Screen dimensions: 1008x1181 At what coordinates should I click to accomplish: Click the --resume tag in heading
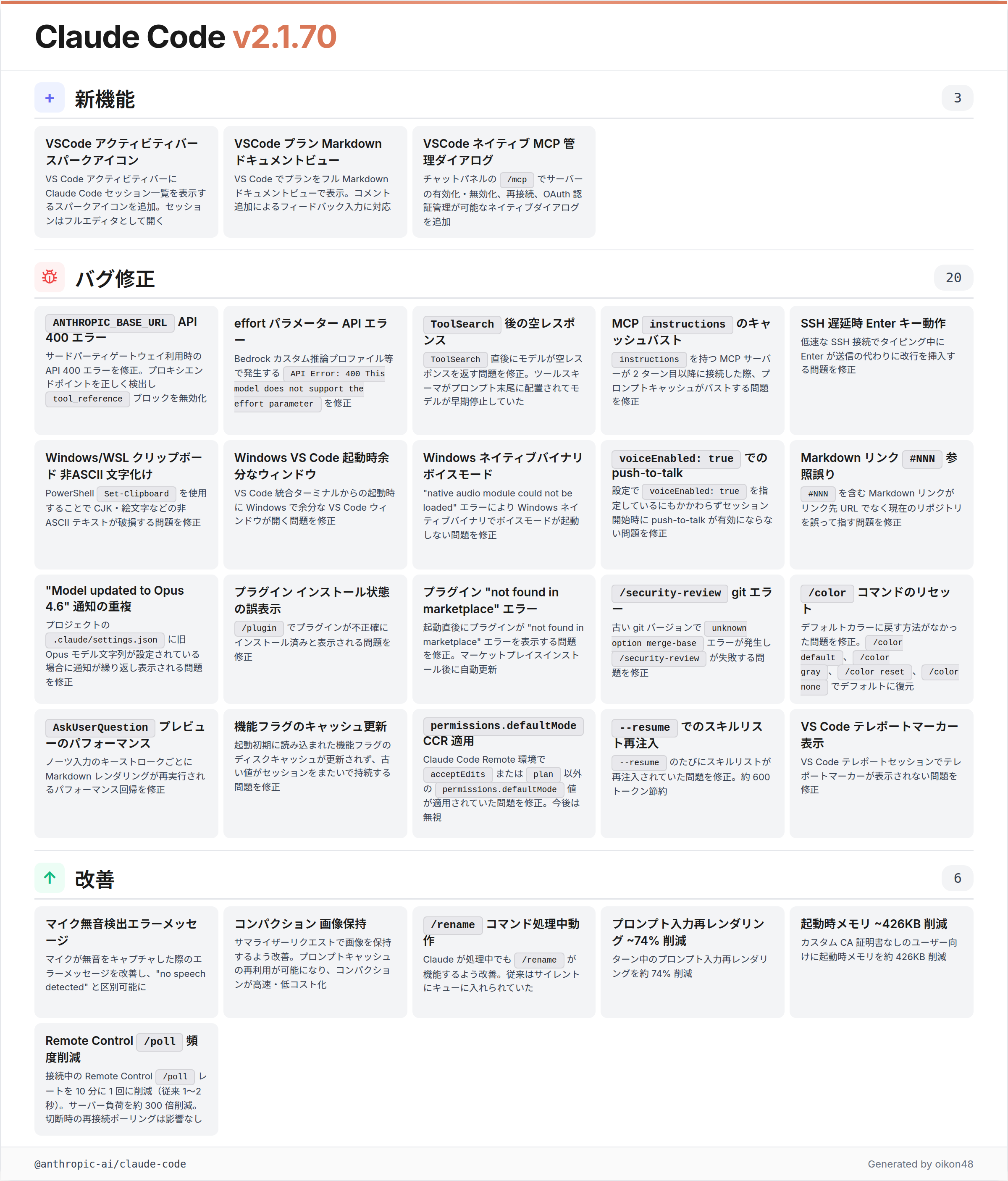[x=645, y=728]
